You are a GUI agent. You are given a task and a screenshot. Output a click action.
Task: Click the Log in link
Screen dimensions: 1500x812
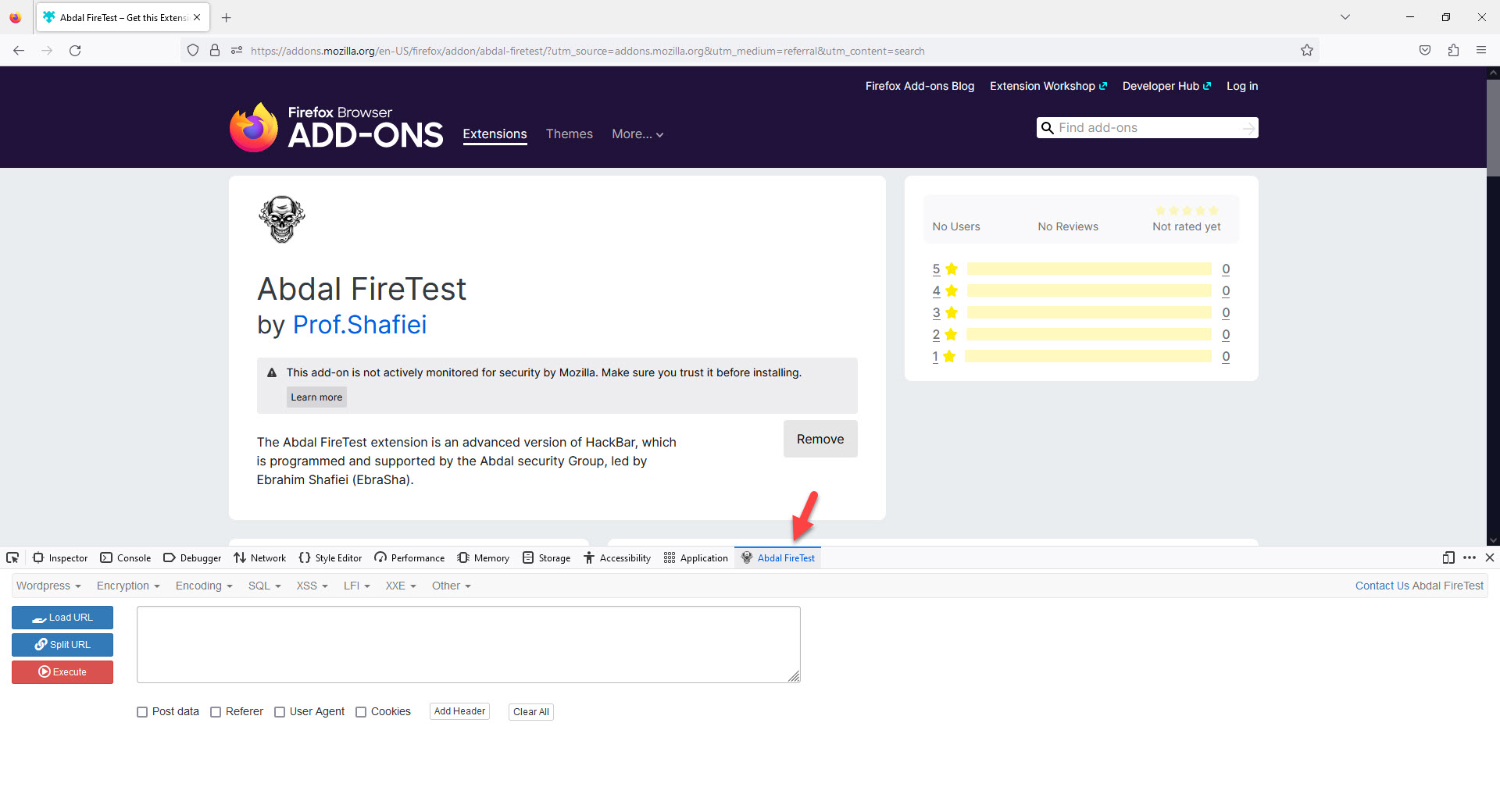point(1242,86)
